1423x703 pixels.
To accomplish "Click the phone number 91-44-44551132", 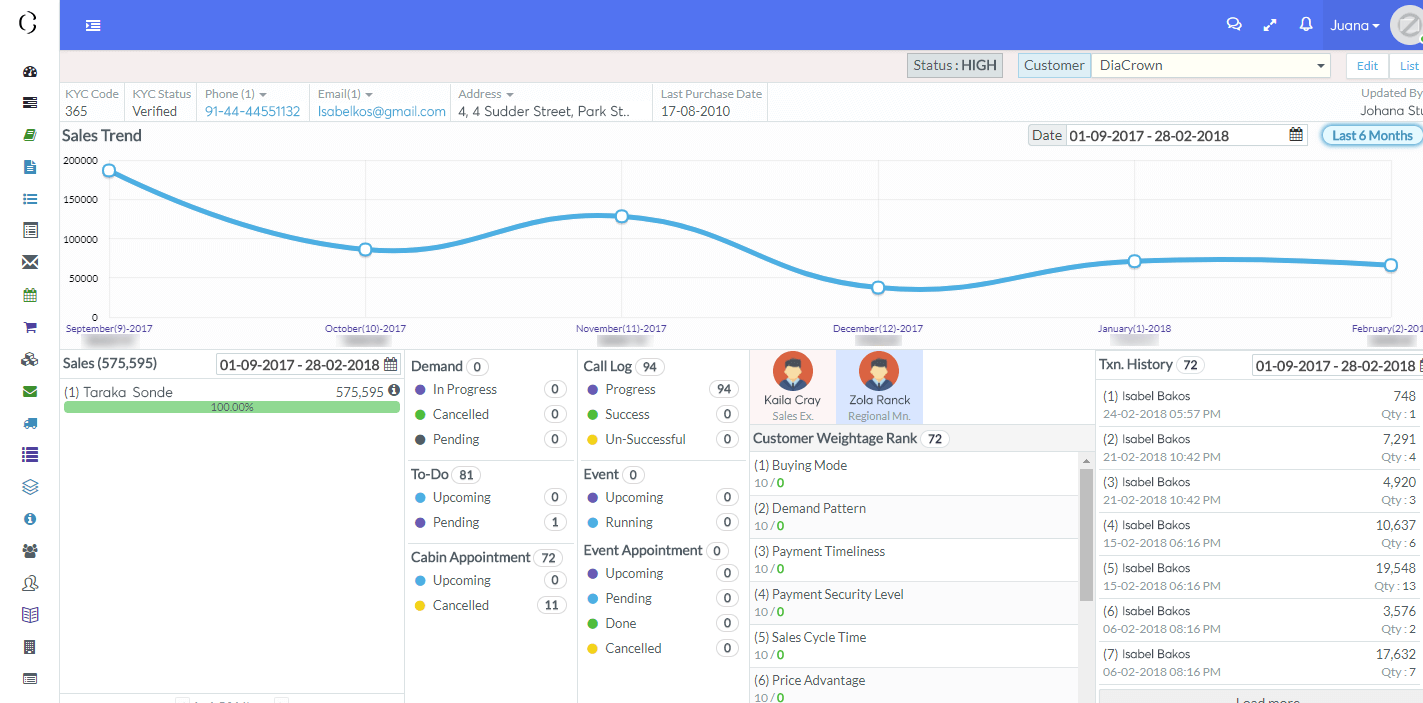I will (252, 111).
